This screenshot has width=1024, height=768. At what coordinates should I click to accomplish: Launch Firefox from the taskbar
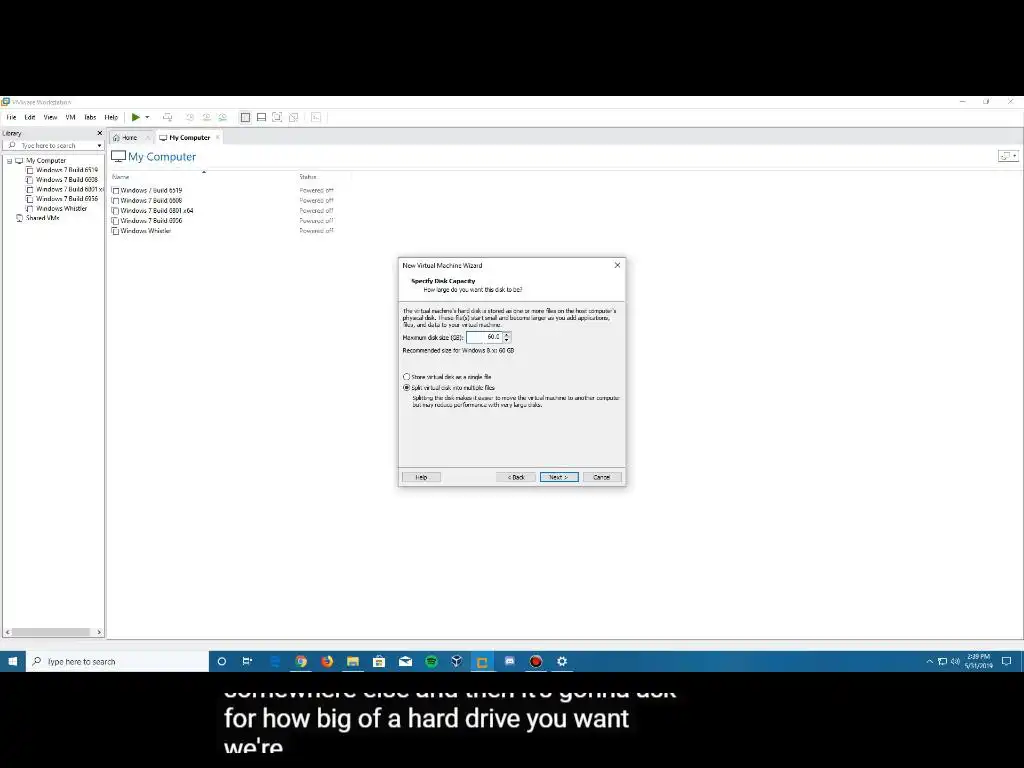tap(327, 662)
